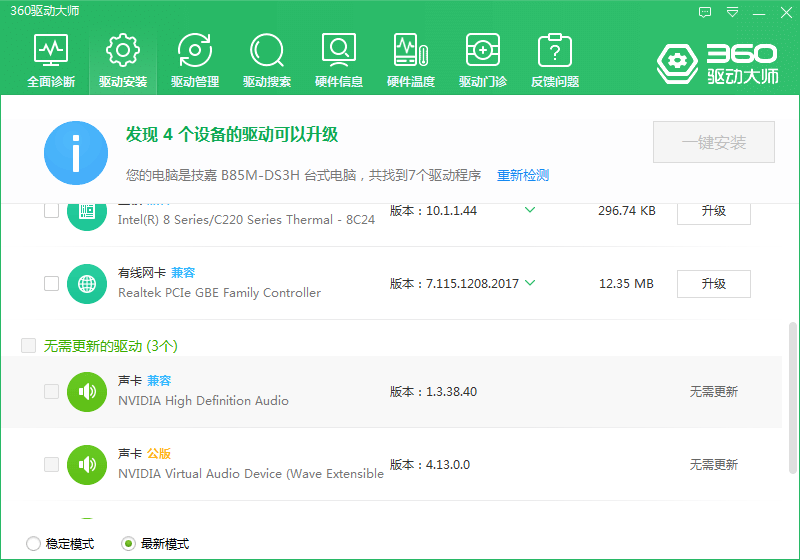Toggle the 无需更新的驱动 group checkbox

tap(29, 345)
